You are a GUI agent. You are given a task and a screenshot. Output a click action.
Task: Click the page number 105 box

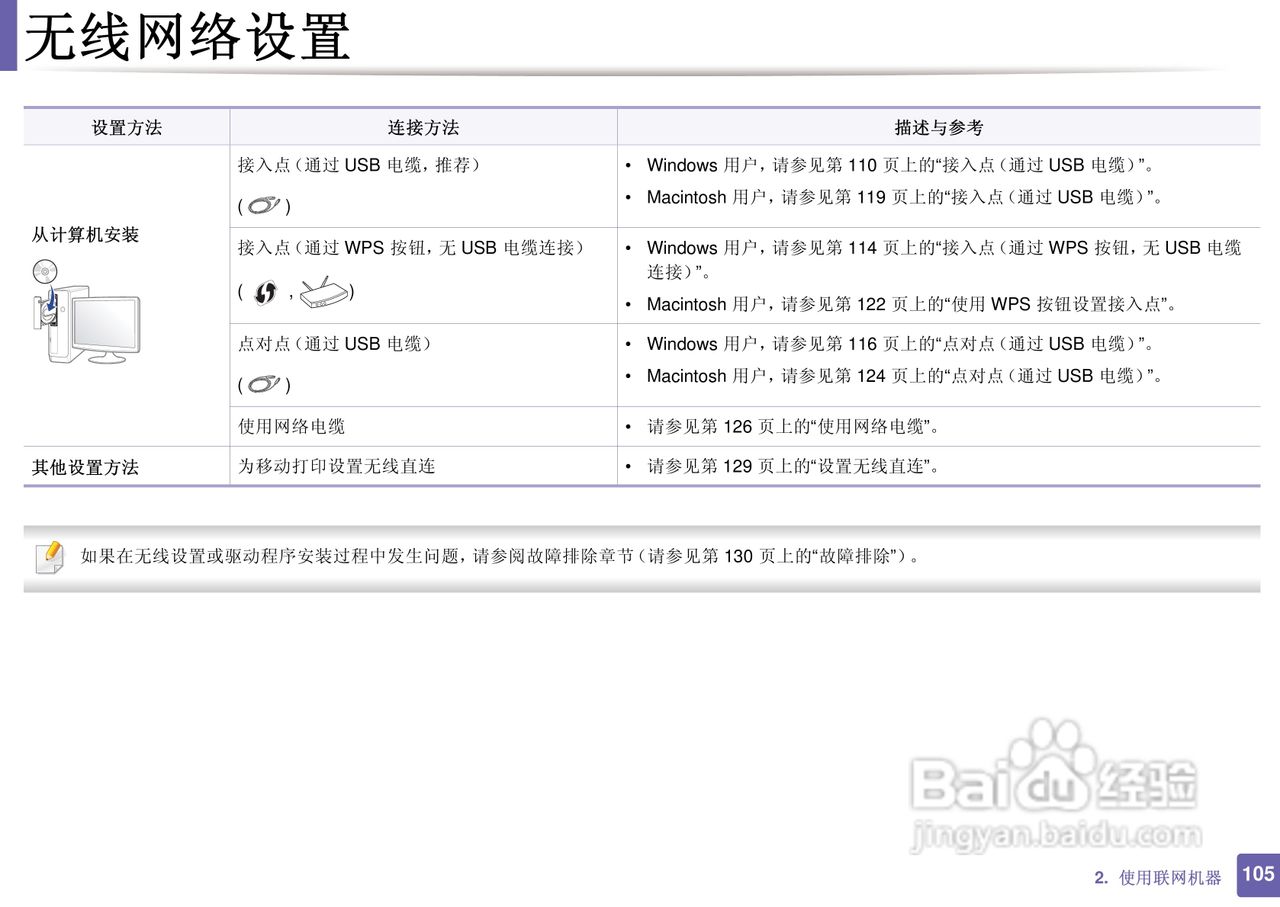coord(1258,875)
